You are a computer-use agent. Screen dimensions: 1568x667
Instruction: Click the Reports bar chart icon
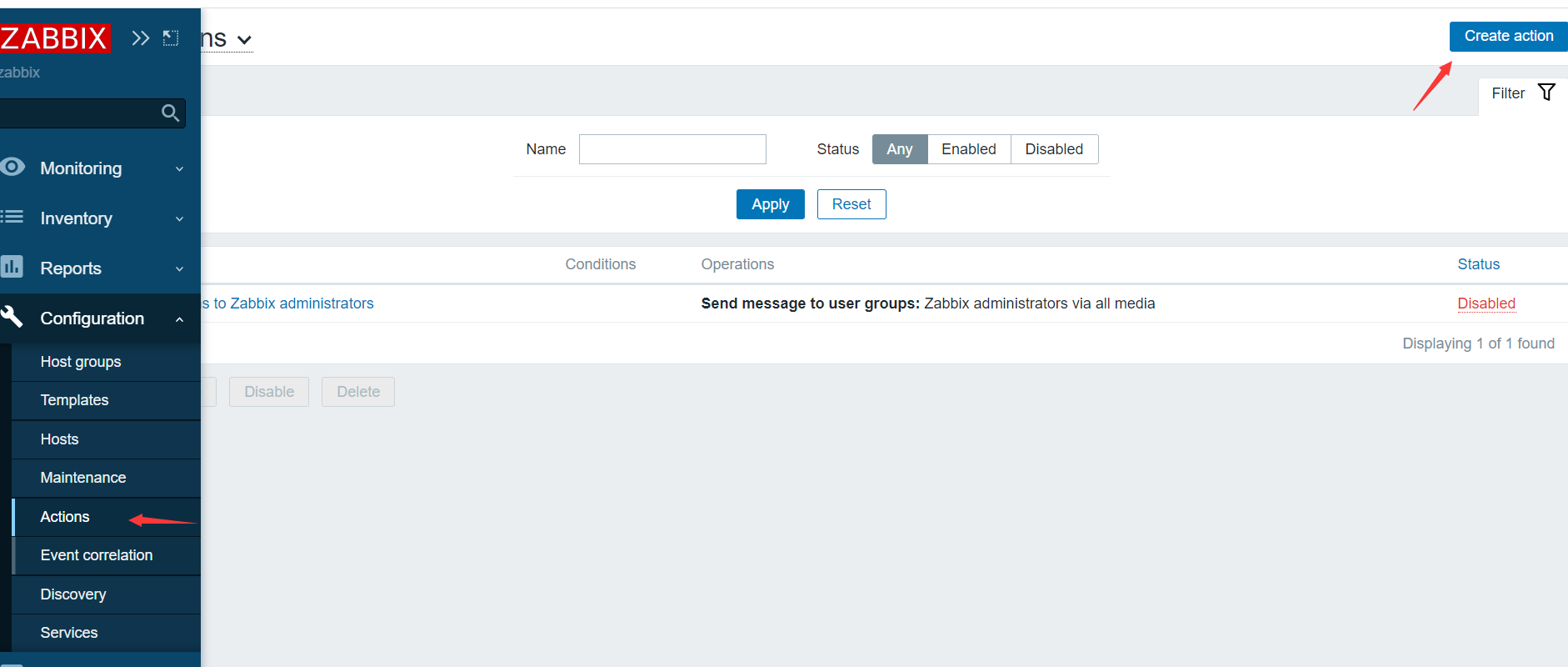pyautogui.click(x=12, y=267)
